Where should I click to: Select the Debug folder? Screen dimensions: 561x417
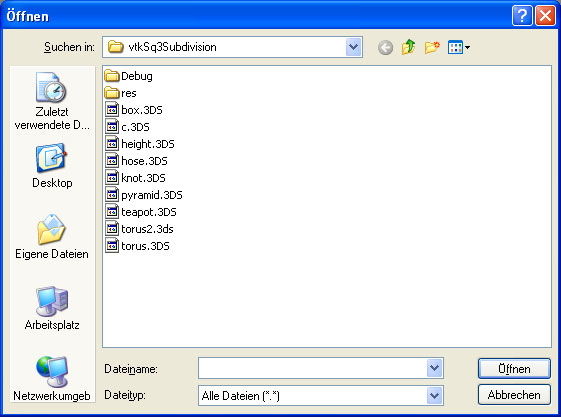[129, 76]
